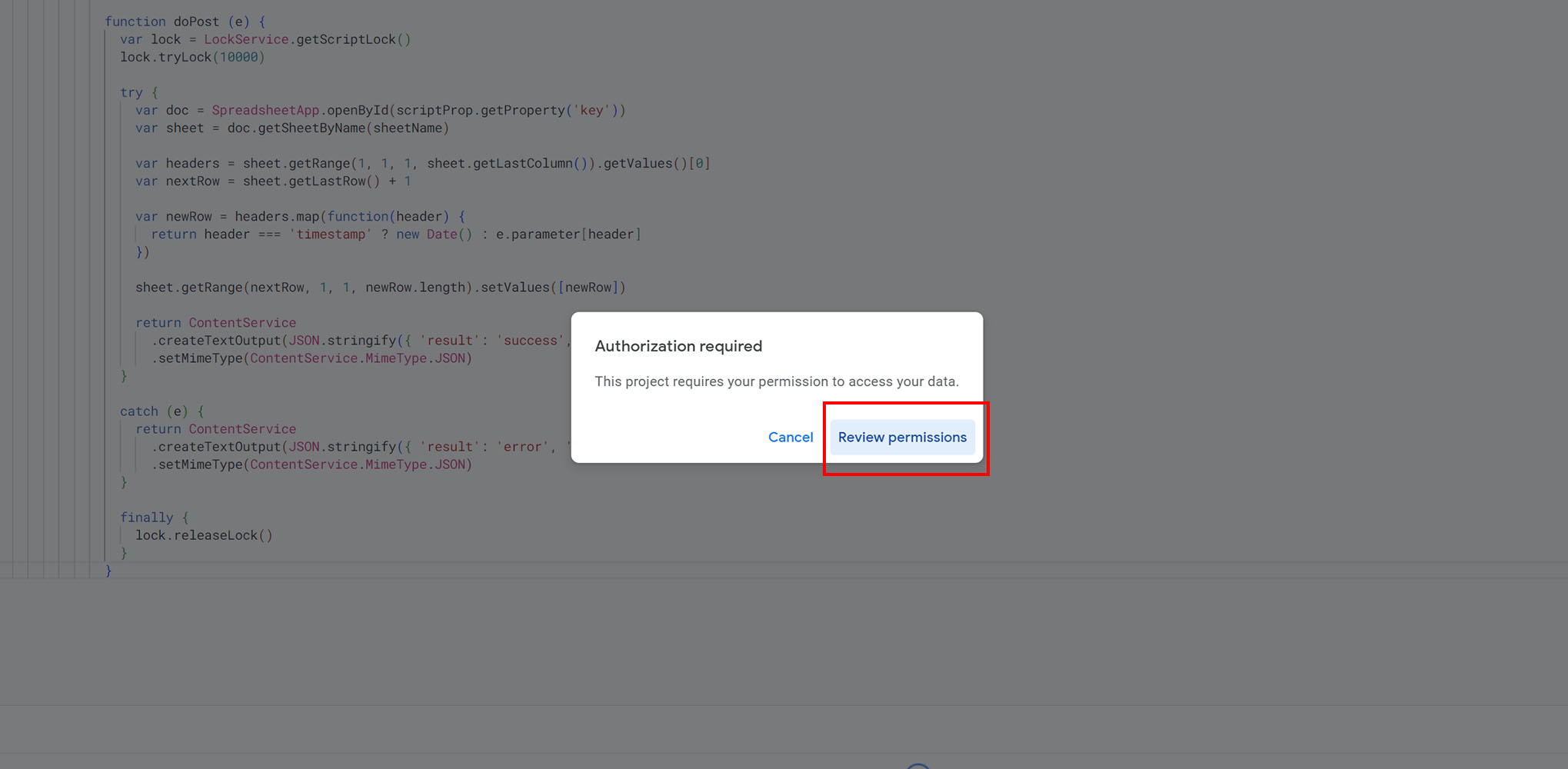Viewport: 1568px width, 769px height.
Task: Click the 'timestamp' string literal
Action: [331, 234]
